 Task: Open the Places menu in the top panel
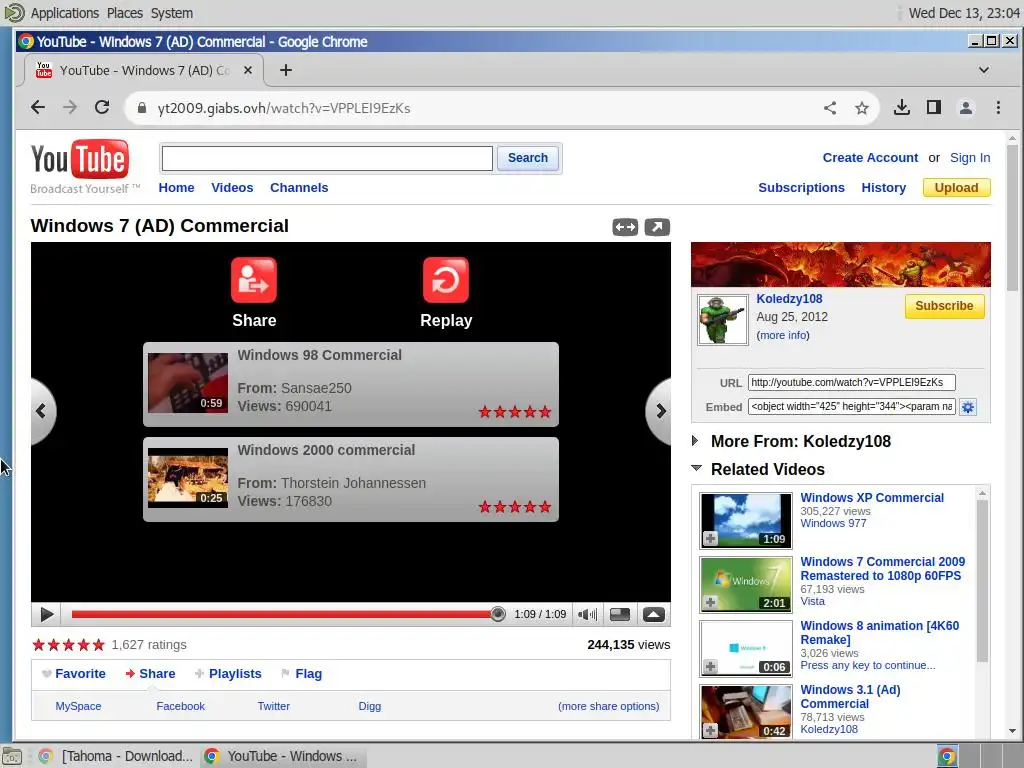(x=125, y=13)
